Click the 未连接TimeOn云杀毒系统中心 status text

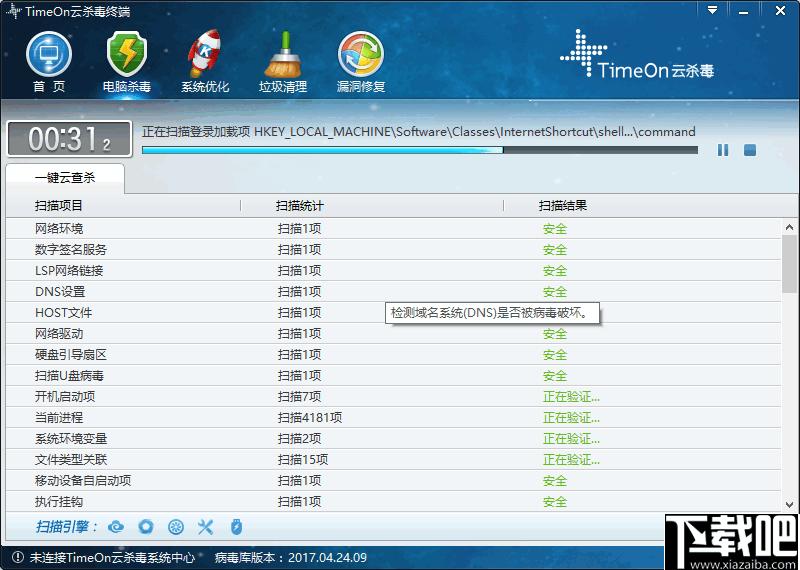(x=112, y=557)
